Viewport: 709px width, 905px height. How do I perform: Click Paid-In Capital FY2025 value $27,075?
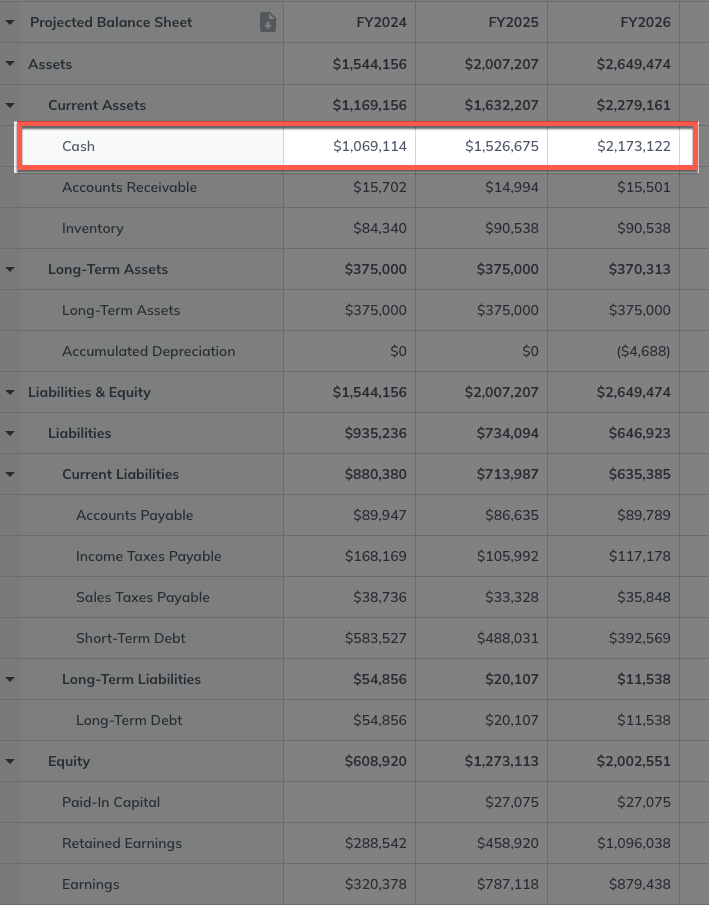click(512, 802)
